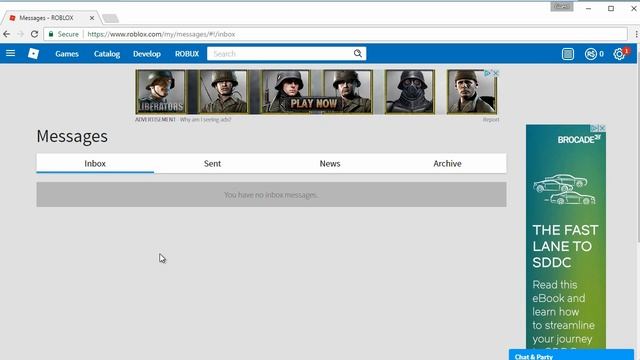Click the Robux balance icon

pos(591,54)
